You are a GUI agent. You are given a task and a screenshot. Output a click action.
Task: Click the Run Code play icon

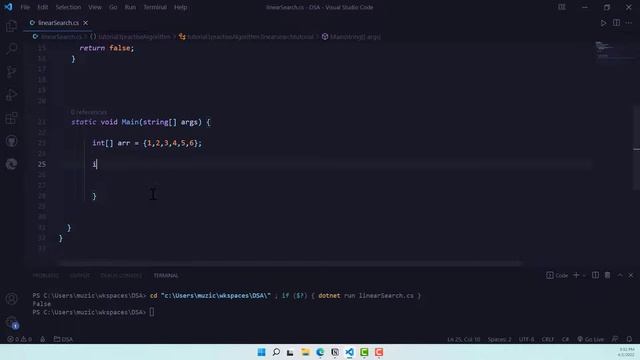(x=603, y=23)
